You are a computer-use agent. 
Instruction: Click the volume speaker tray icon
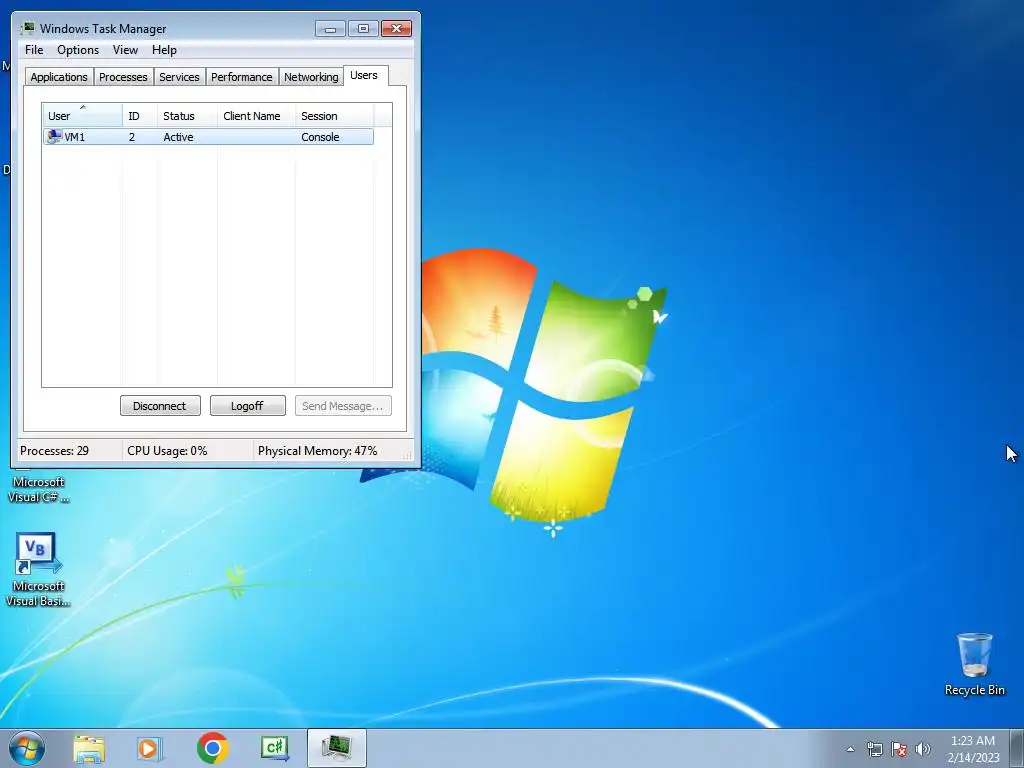922,750
